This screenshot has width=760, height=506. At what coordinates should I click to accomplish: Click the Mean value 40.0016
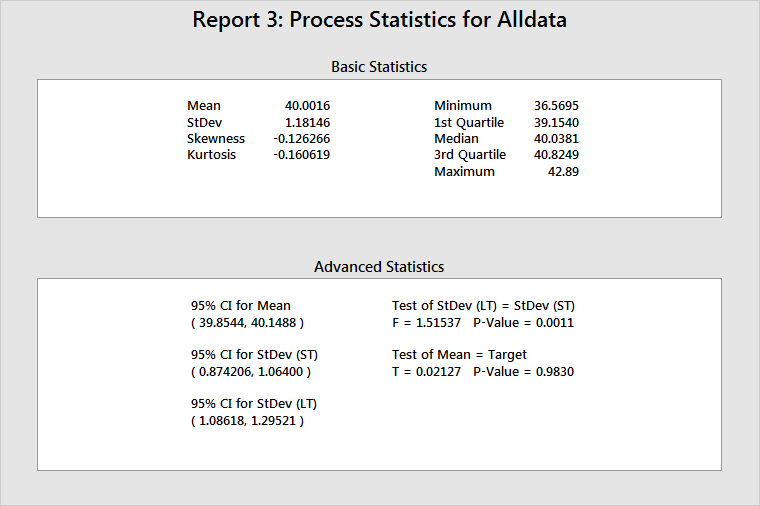point(307,106)
